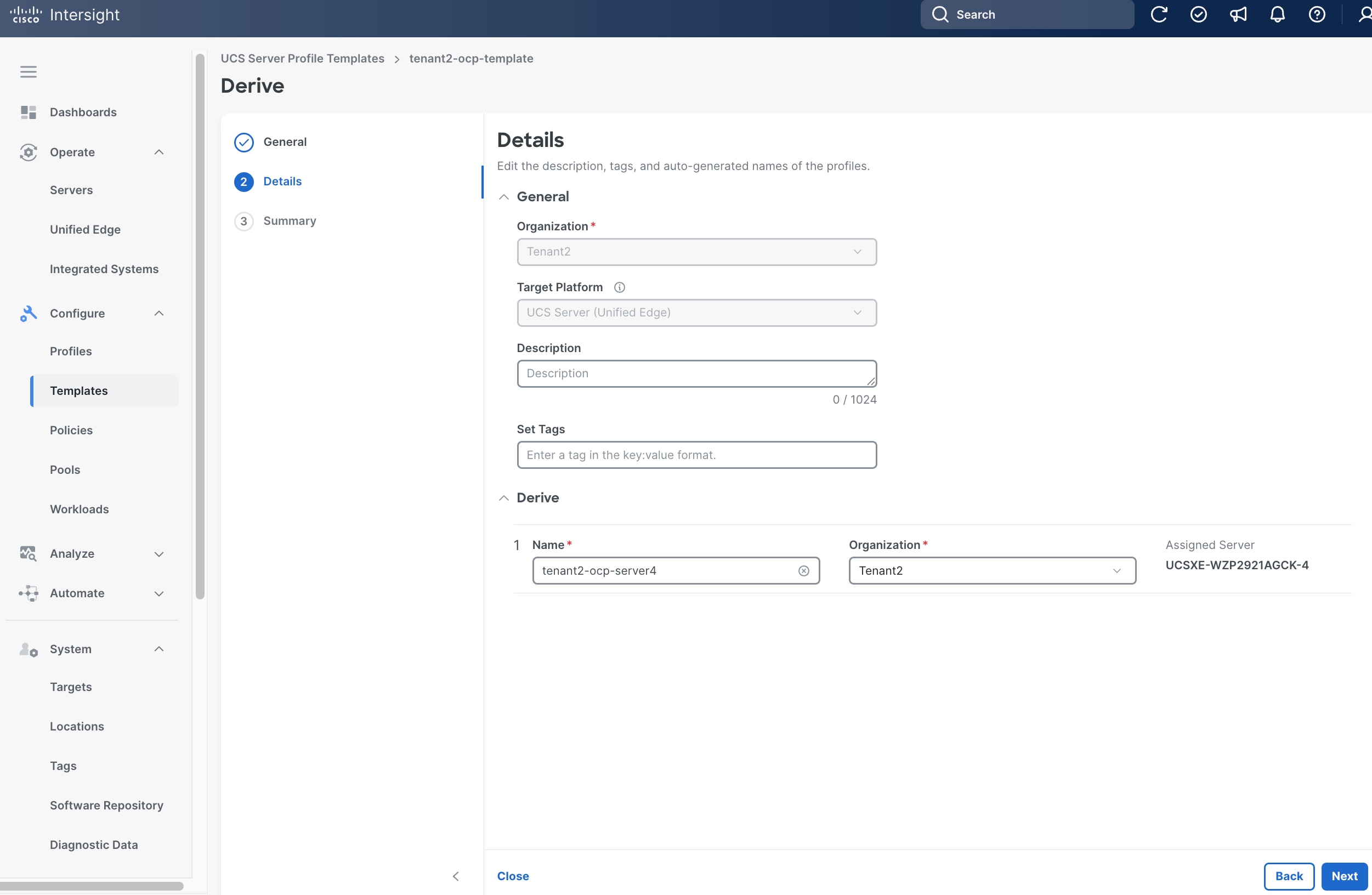Open Integrated Systems in the sidebar
Viewport: 1372px width, 895px height.
coord(104,269)
